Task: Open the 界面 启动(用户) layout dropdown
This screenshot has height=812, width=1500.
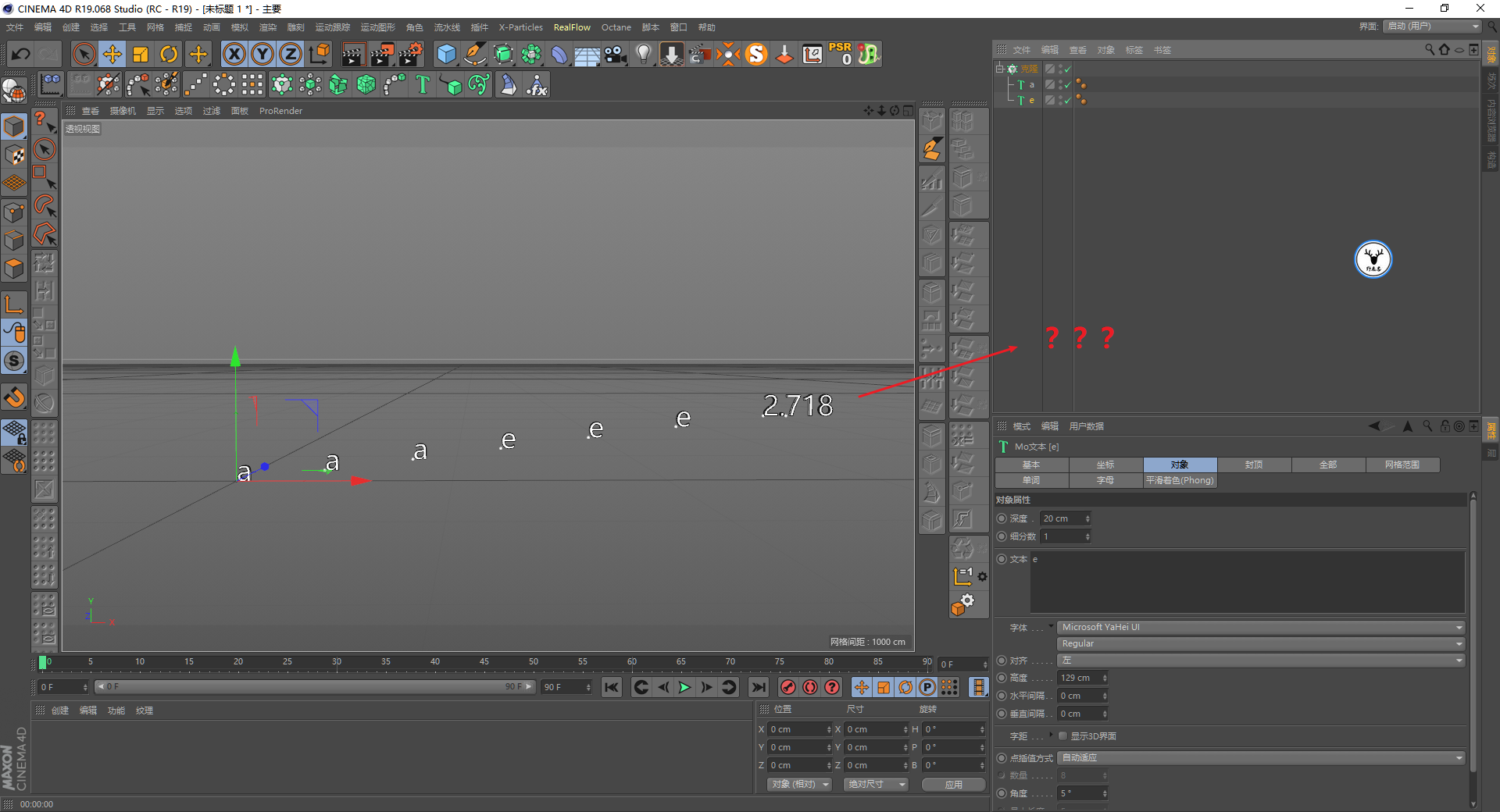Action: pyautogui.click(x=1432, y=27)
